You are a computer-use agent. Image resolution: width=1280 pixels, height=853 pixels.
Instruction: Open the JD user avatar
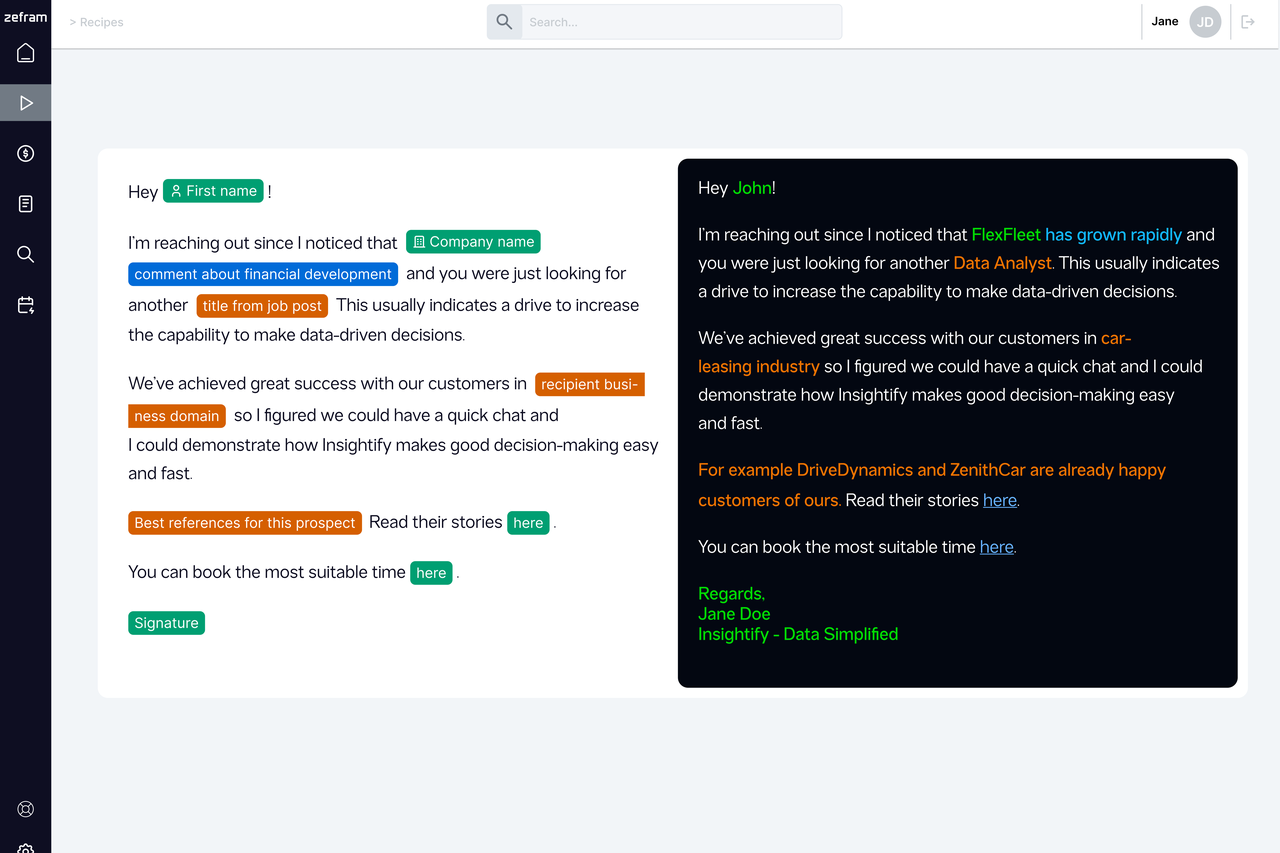click(1205, 22)
